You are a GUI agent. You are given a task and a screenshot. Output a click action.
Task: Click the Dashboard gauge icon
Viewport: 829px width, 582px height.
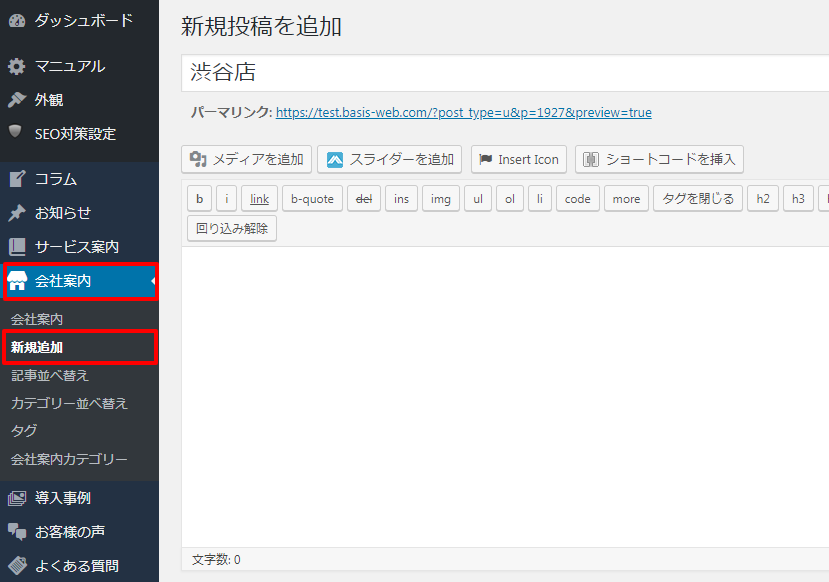point(17,21)
